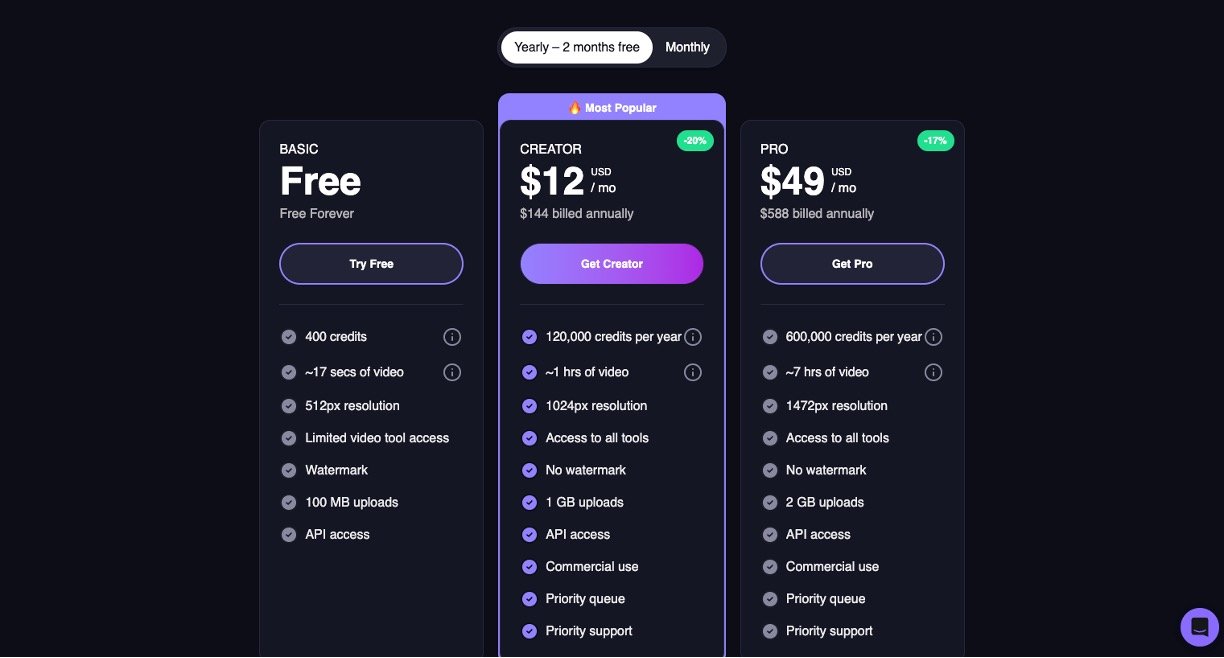
Task: Select Yearly – 2 months free billing
Action: [x=577, y=47]
